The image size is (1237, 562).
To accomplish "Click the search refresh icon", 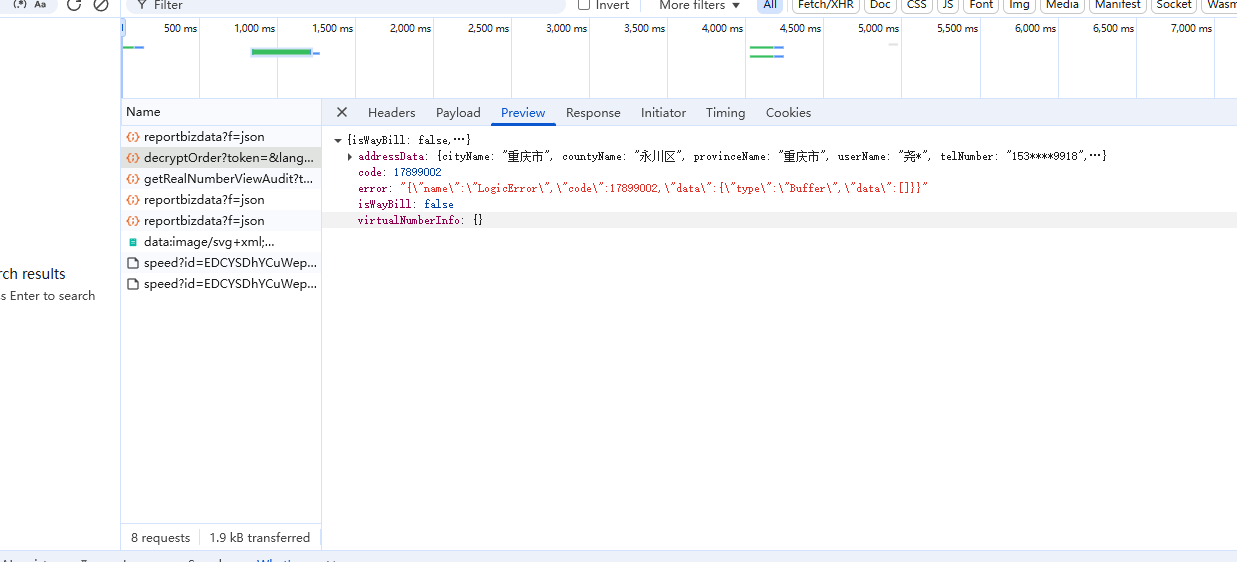I will point(73,5).
